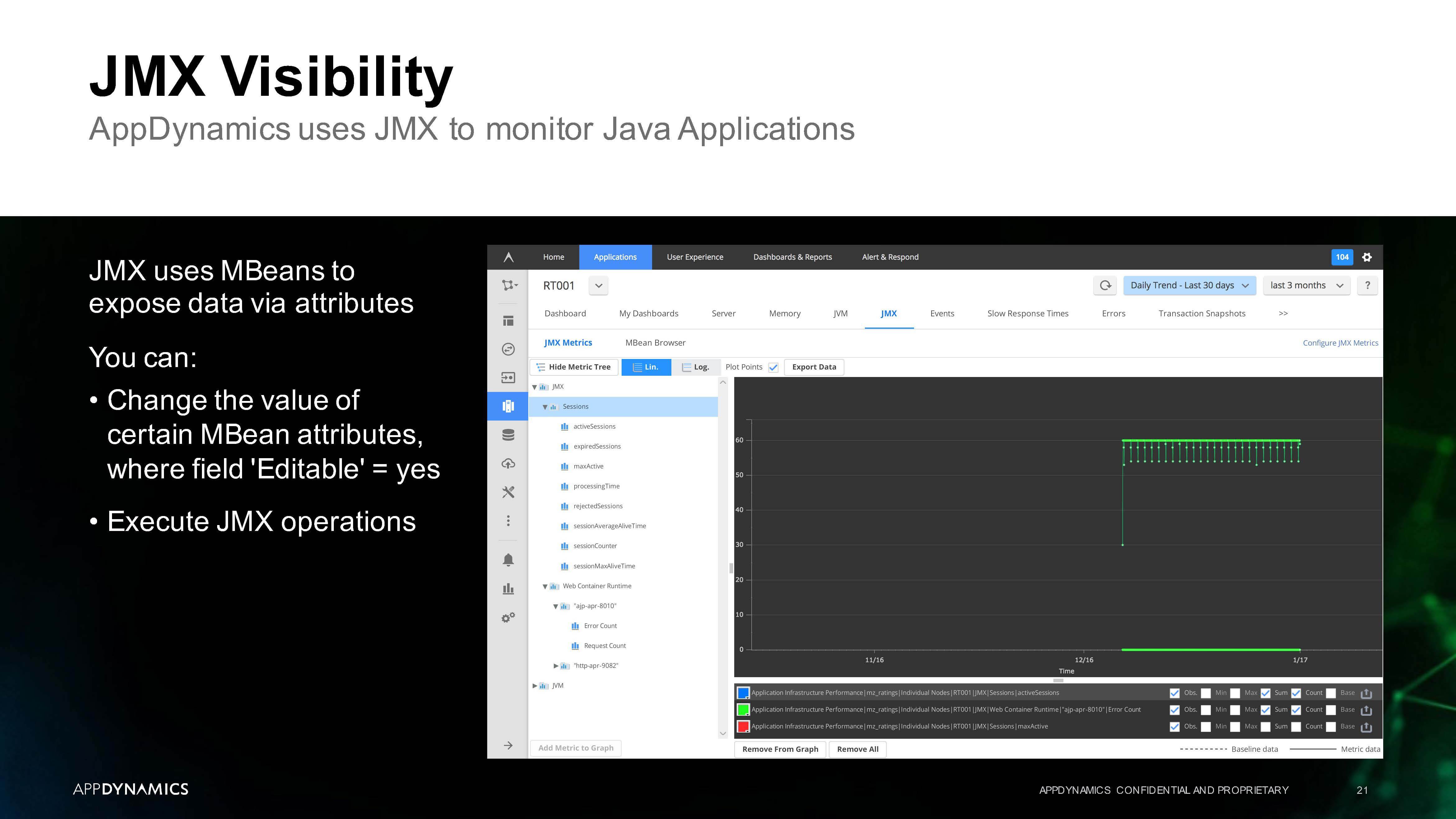Click the metric icon beside sessionCounter
The image size is (1456, 819).
(564, 546)
